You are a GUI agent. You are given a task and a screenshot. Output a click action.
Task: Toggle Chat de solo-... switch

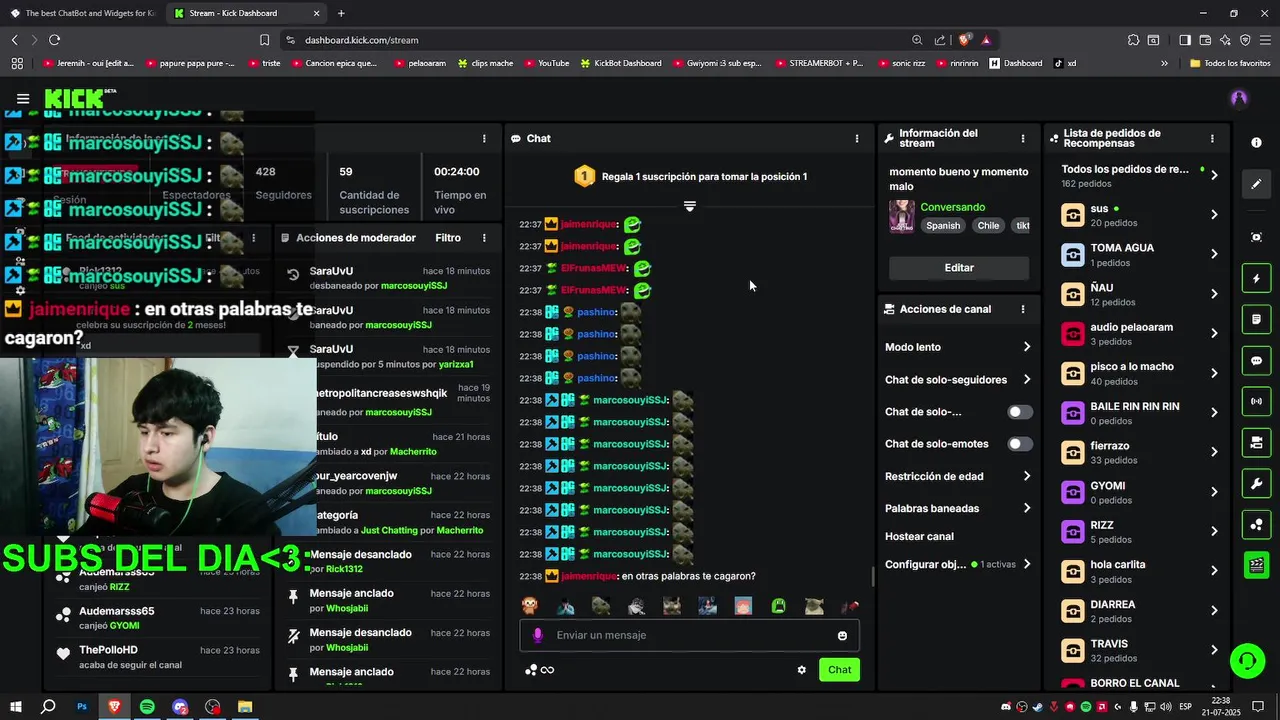click(x=1019, y=412)
